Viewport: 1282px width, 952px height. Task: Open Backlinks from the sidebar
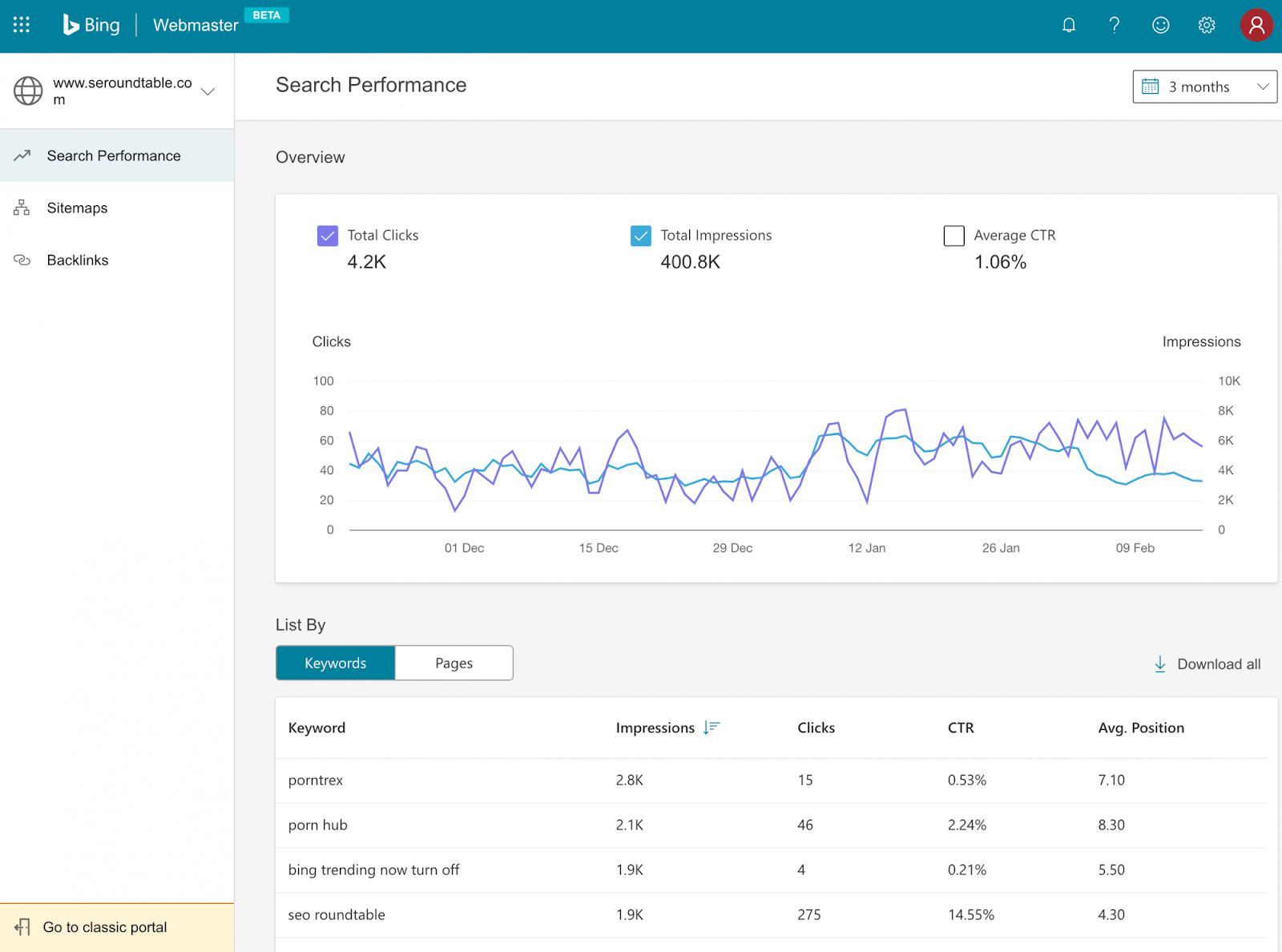77,260
